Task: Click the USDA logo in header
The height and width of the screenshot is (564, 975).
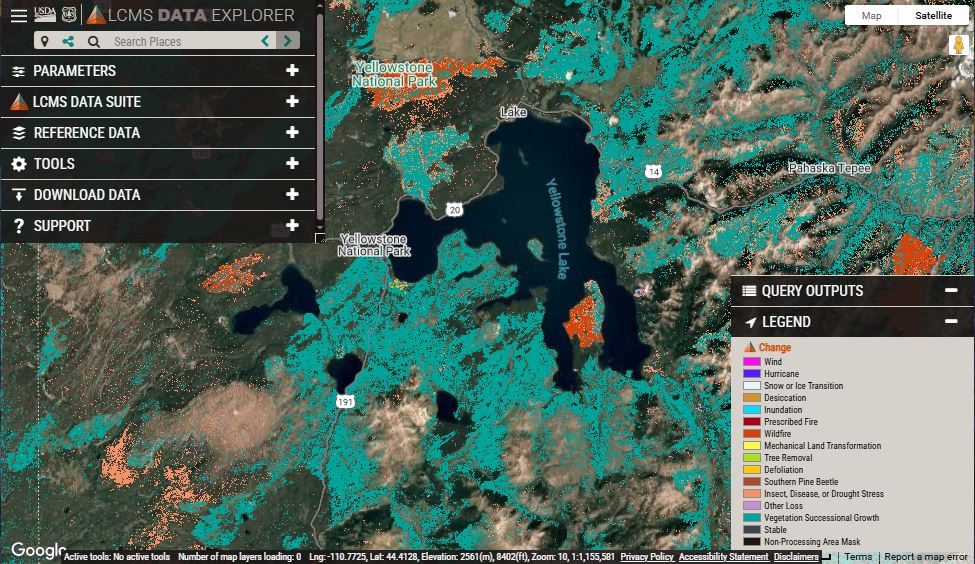Action: click(45, 13)
